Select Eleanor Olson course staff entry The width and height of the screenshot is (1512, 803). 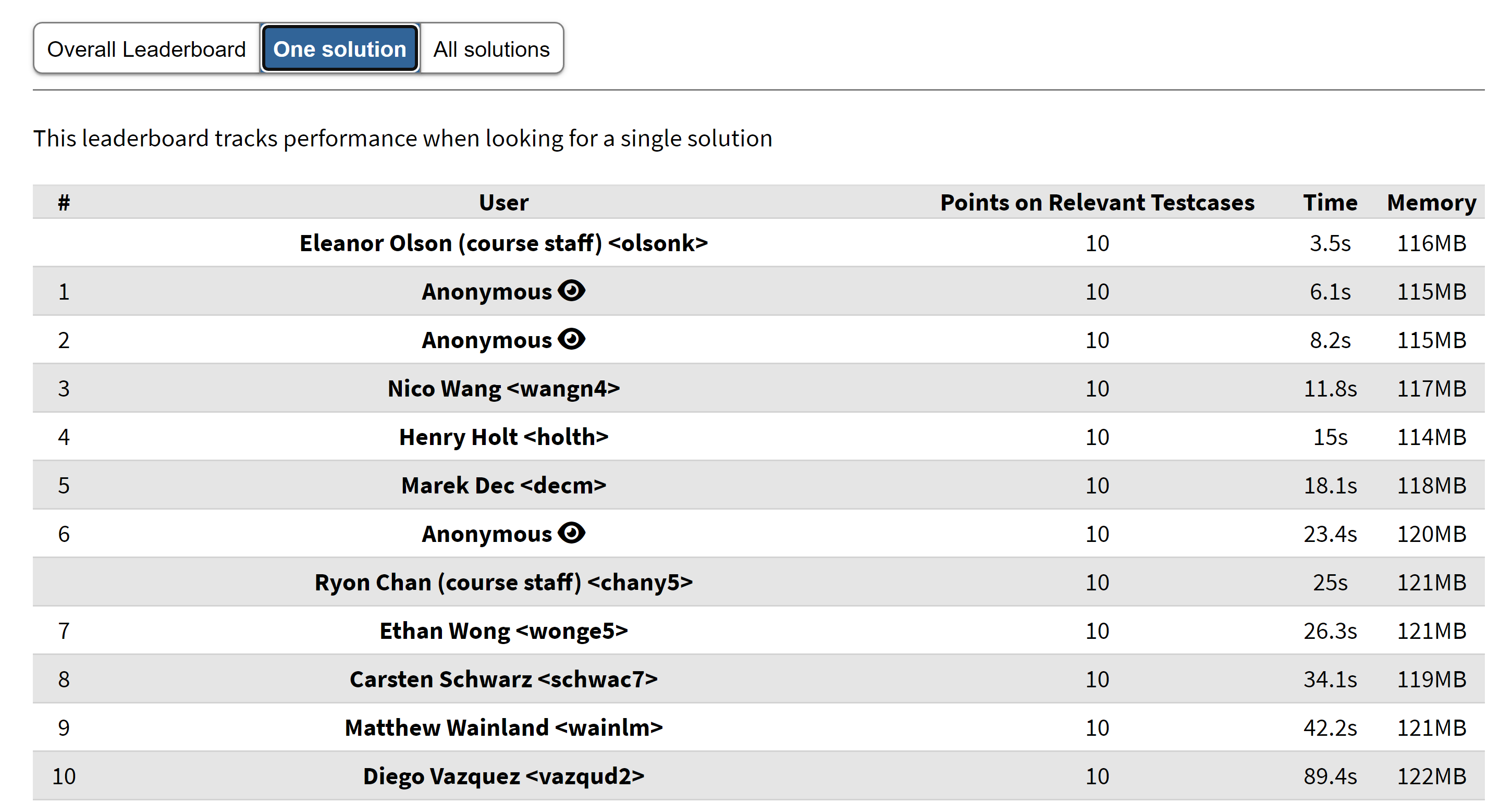tap(503, 243)
